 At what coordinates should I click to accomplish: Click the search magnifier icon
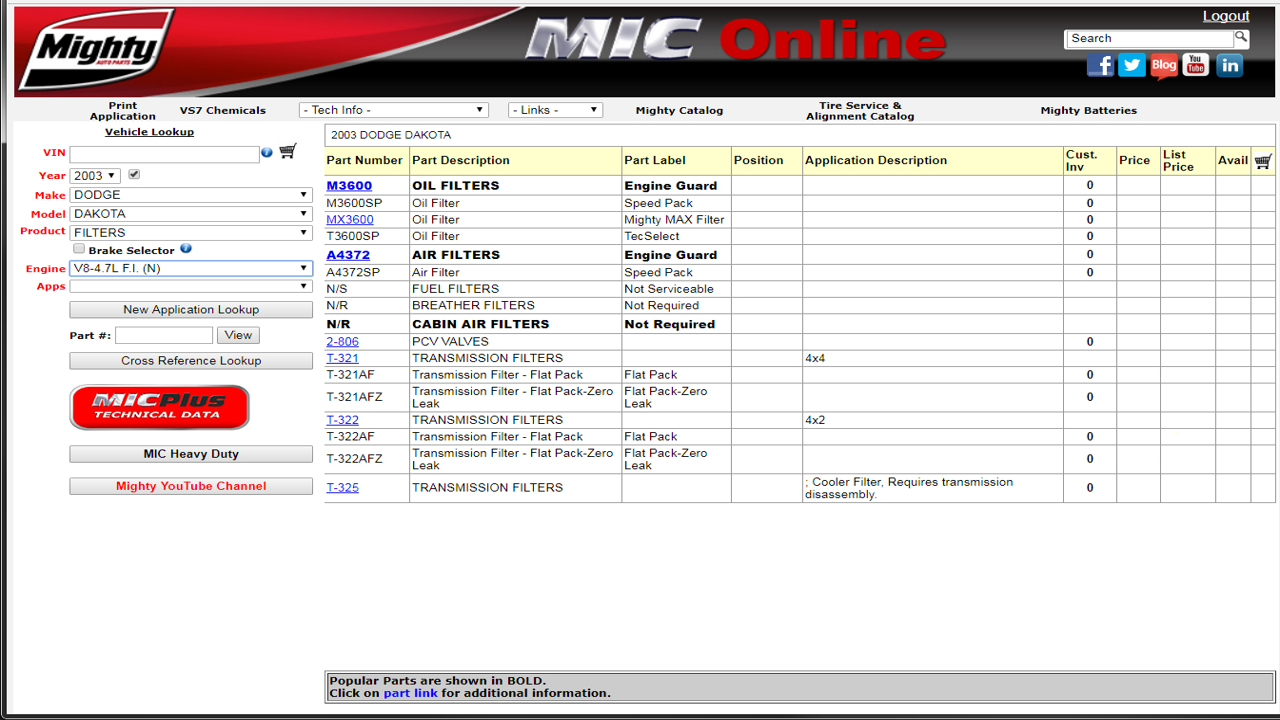[1240, 37]
